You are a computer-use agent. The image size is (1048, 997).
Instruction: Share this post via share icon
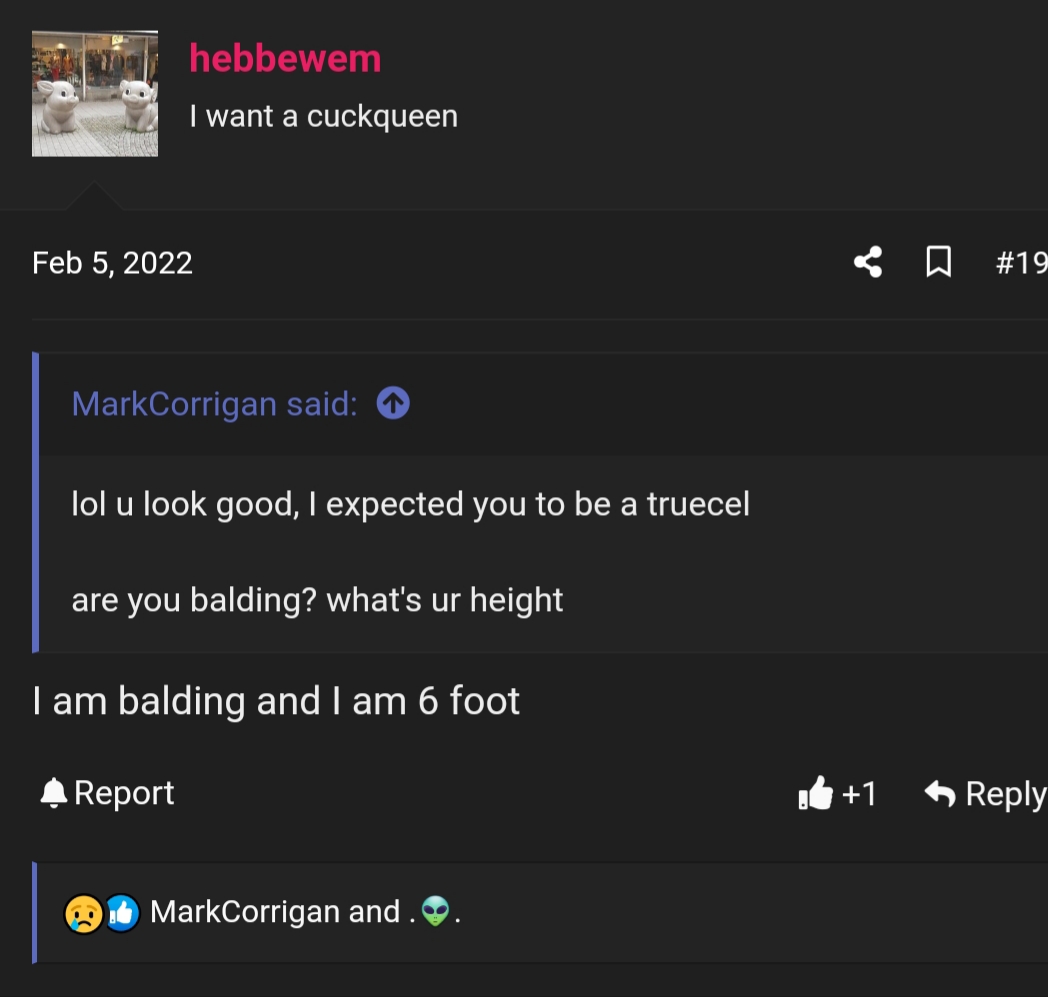click(868, 261)
